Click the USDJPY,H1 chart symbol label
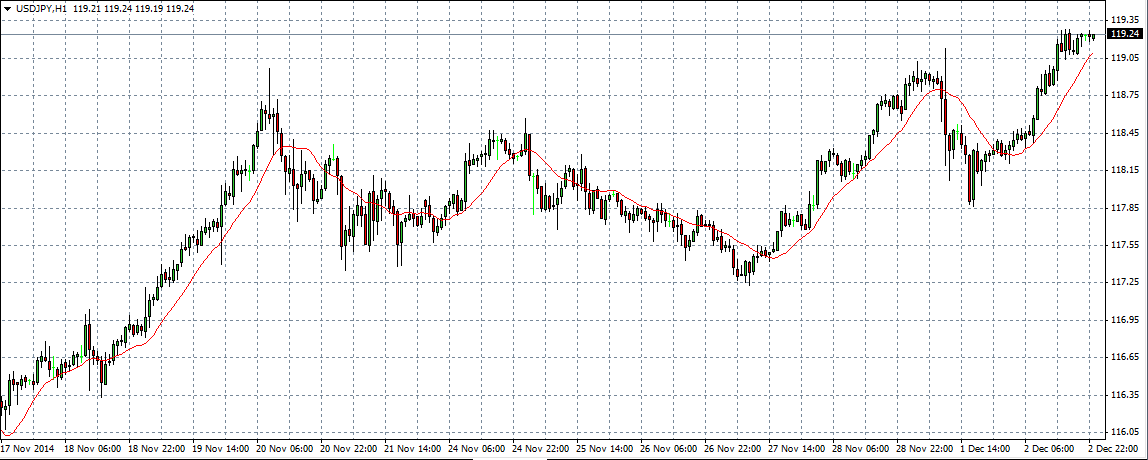1148x460 pixels. 41,9
